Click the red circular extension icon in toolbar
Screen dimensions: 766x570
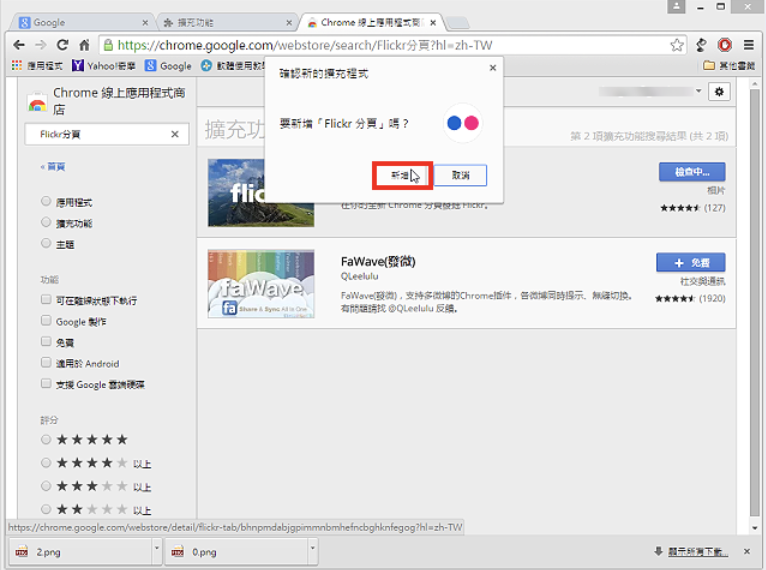(725, 45)
